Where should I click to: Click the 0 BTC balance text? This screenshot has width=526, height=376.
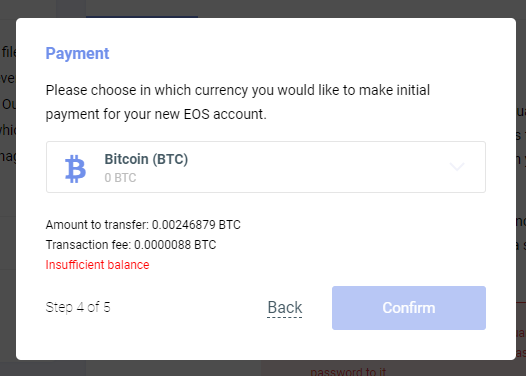click(x=120, y=178)
